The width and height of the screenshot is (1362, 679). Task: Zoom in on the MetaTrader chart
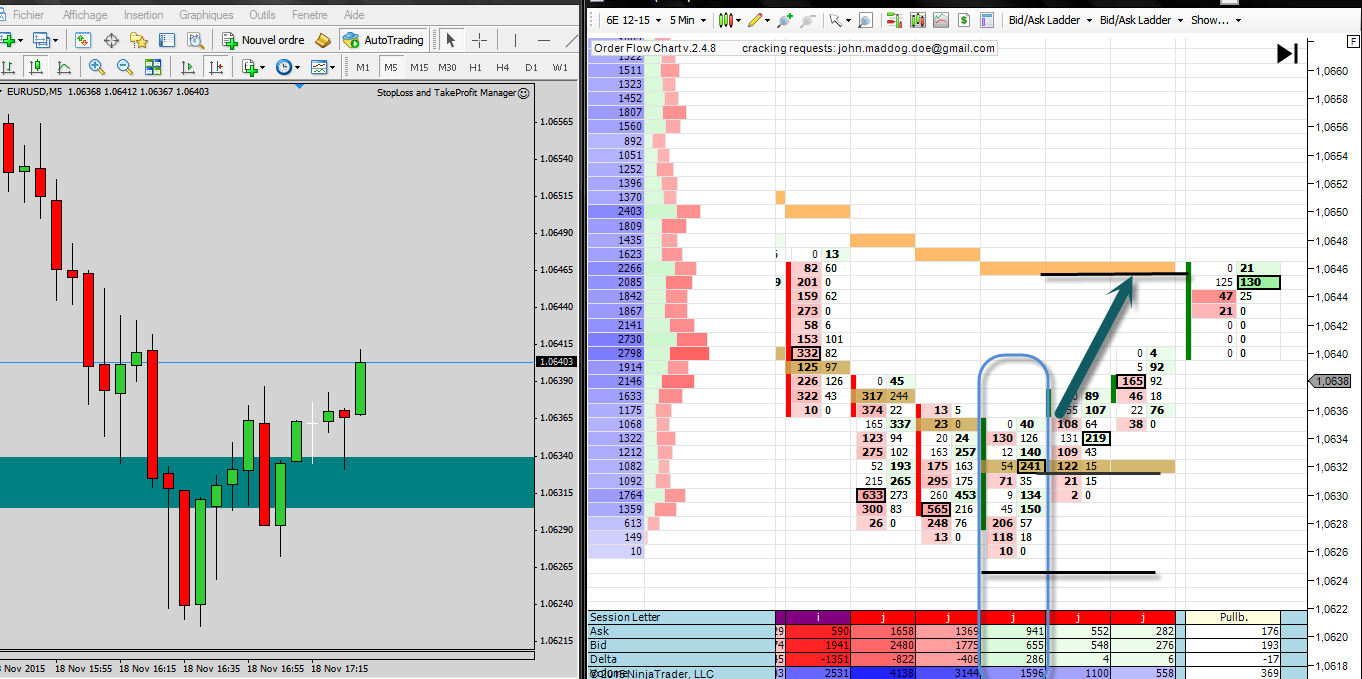tap(97, 67)
